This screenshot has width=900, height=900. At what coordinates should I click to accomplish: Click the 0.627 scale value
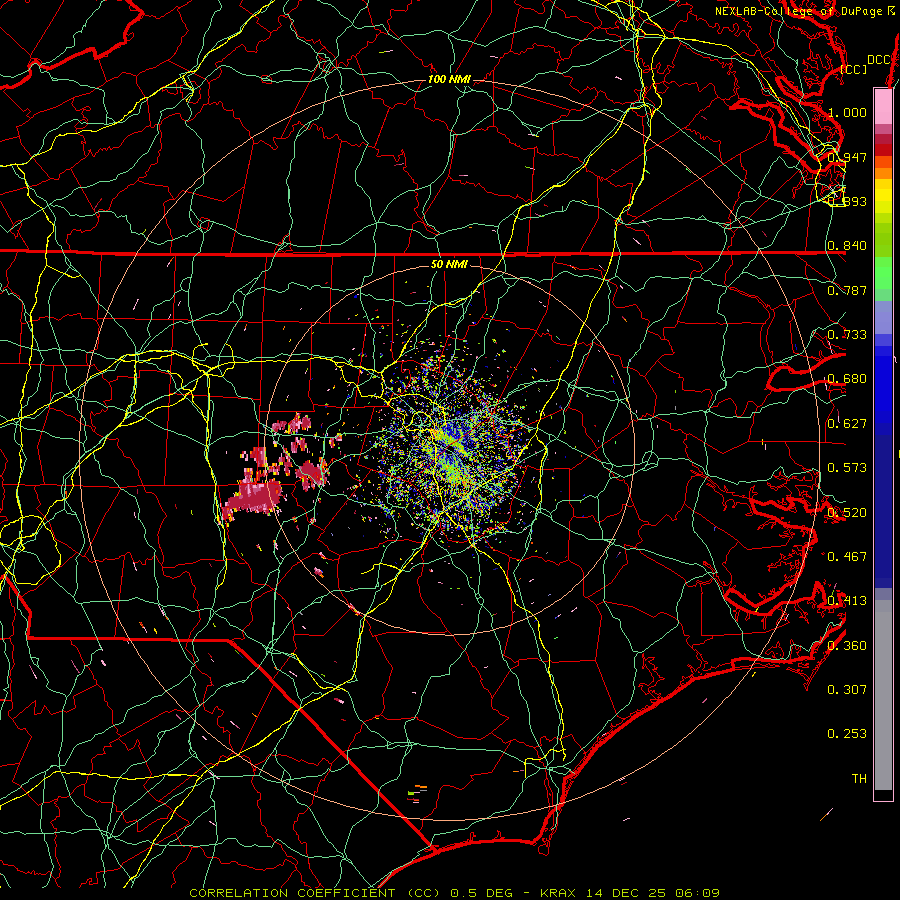tap(847, 424)
